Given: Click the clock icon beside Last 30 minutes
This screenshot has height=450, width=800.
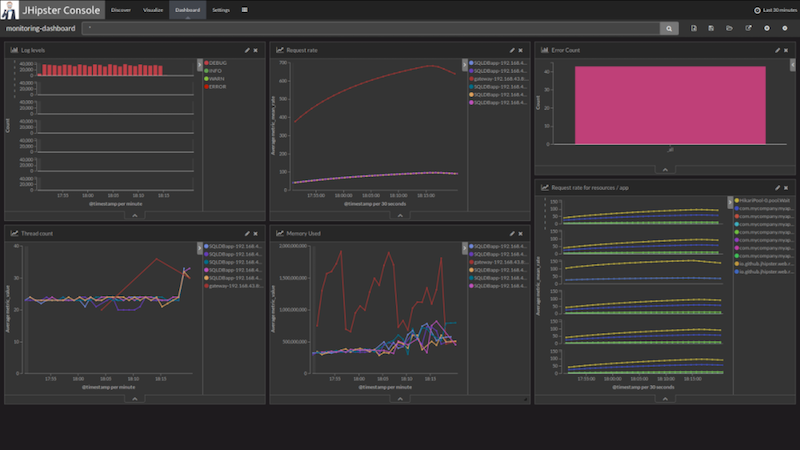Looking at the screenshot, I should coord(755,9).
